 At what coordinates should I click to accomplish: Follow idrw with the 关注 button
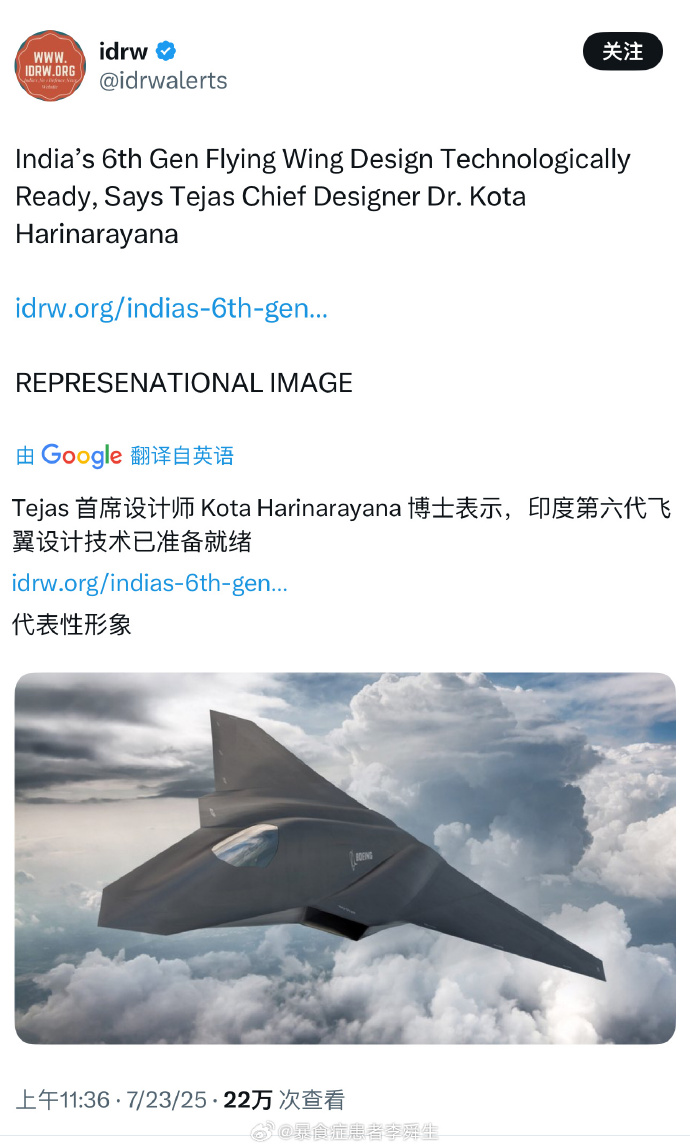(x=623, y=52)
